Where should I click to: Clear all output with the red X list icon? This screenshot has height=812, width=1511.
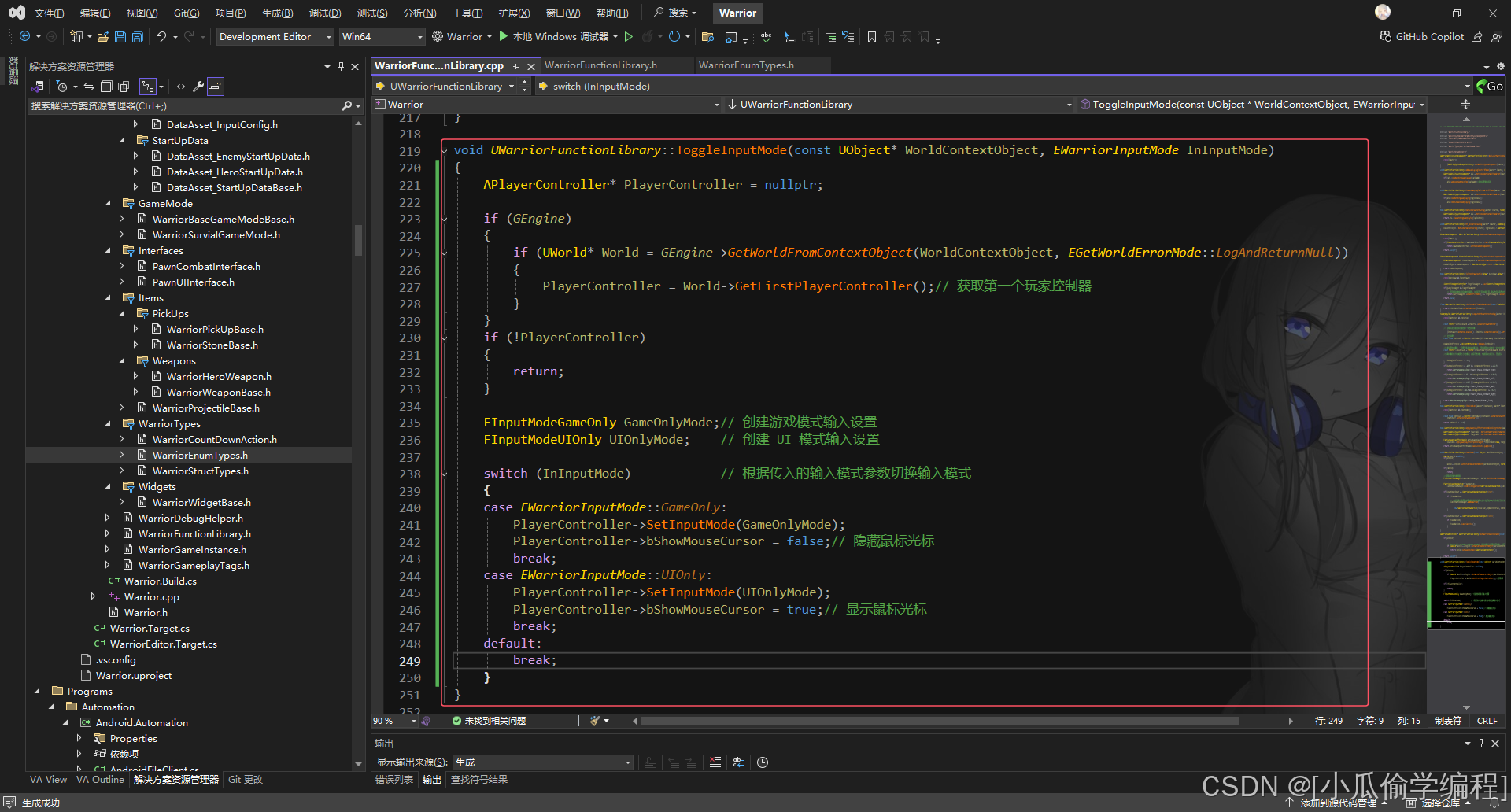(x=715, y=762)
